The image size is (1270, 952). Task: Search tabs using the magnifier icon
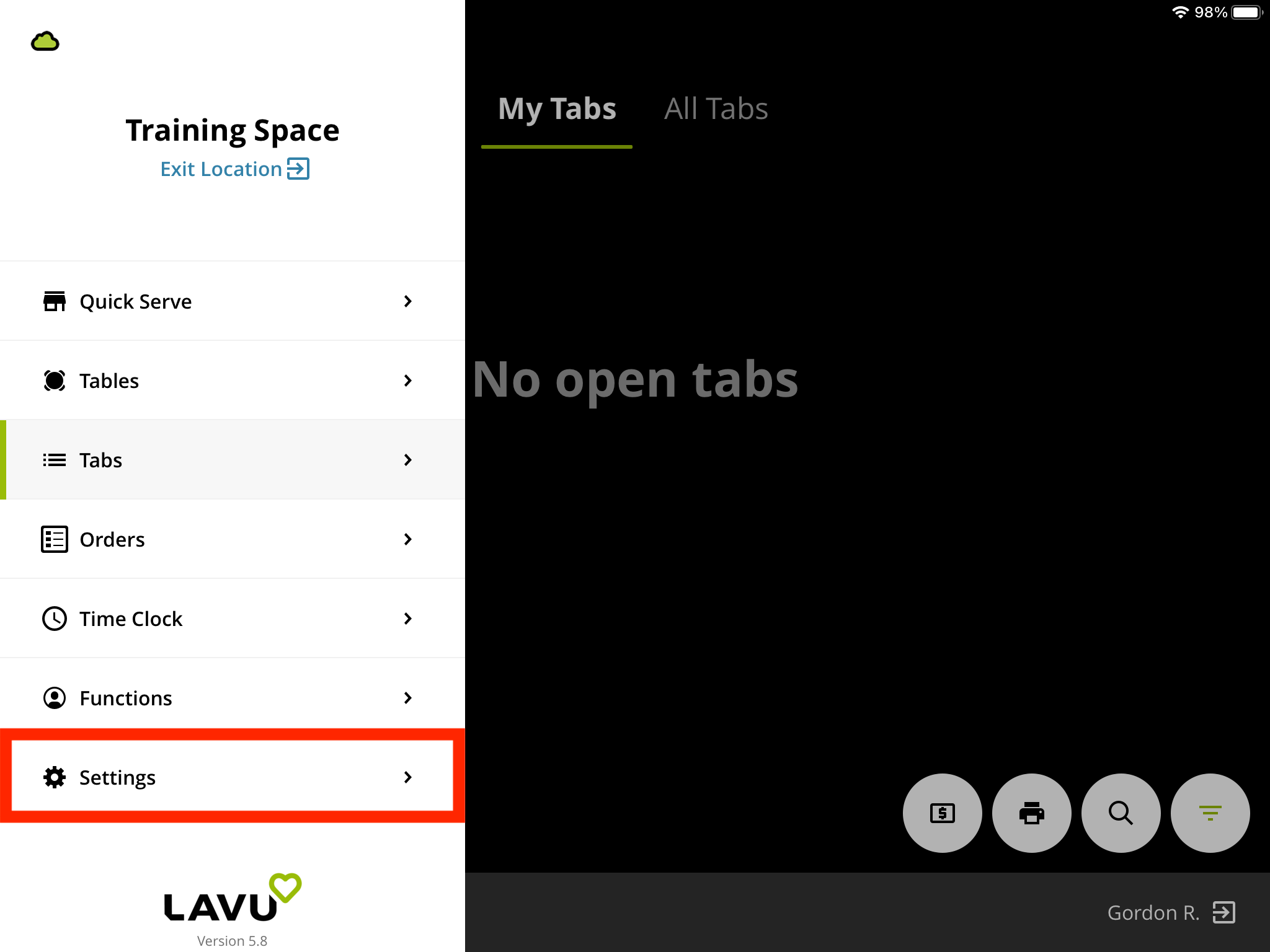tap(1121, 813)
